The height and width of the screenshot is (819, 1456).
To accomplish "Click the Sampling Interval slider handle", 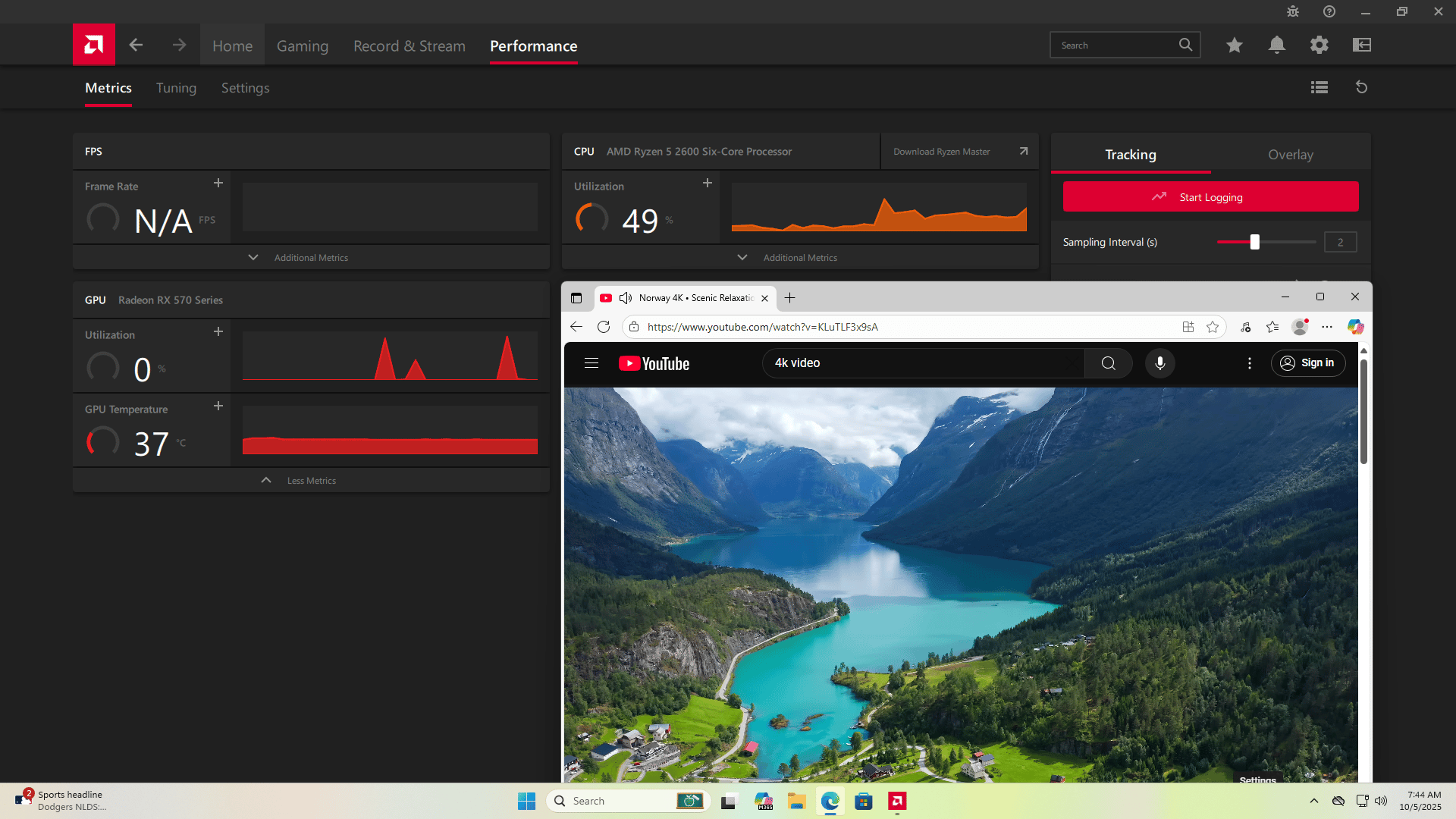I will tap(1255, 242).
